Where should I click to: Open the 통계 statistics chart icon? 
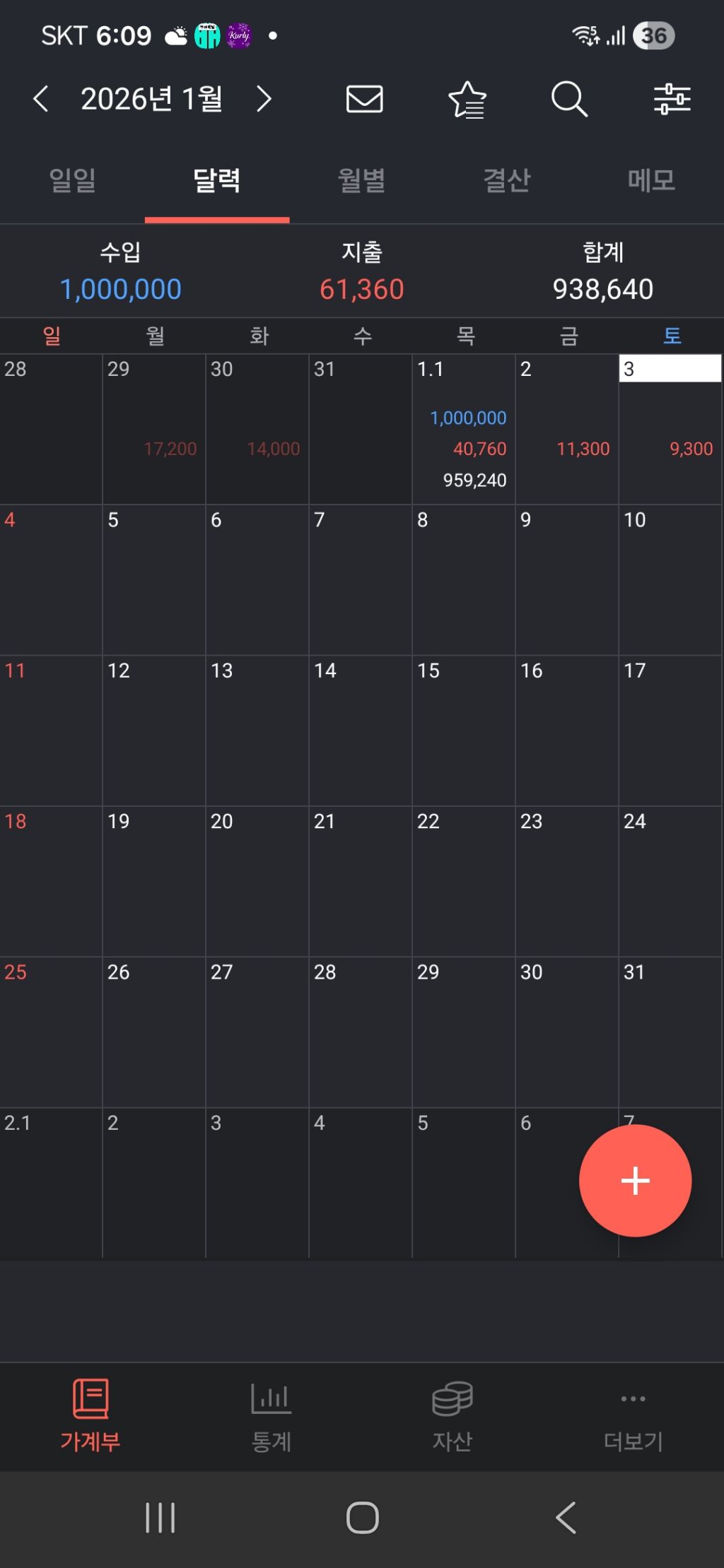[271, 1398]
